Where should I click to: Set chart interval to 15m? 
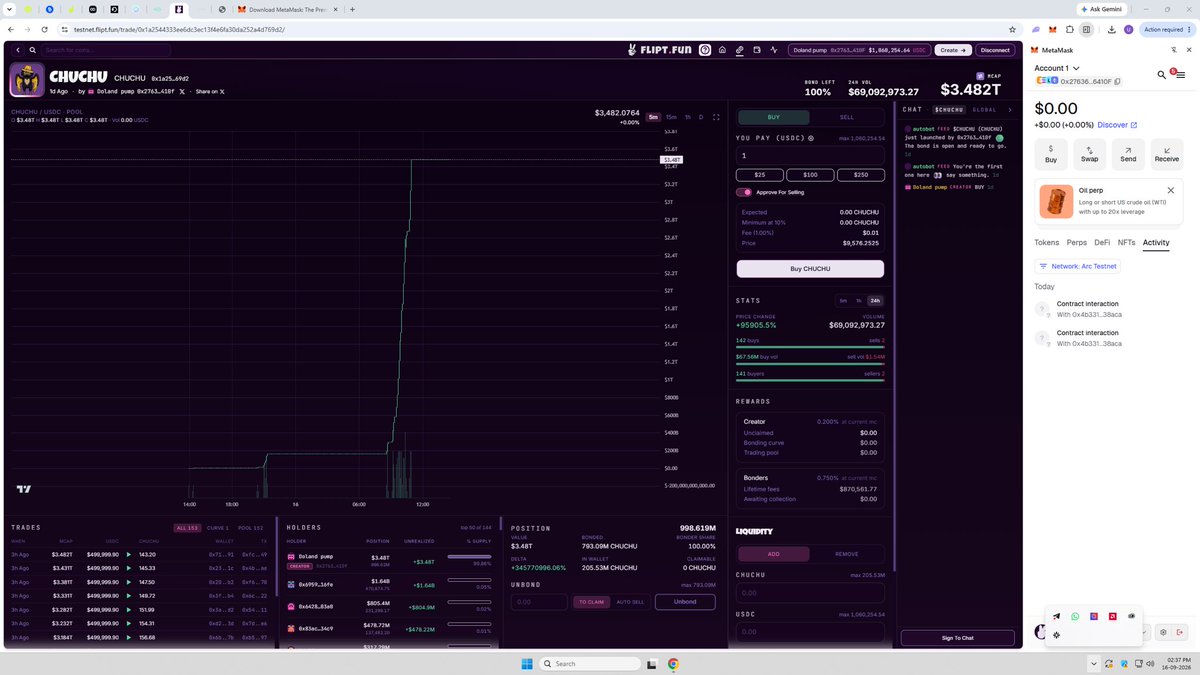(x=671, y=117)
